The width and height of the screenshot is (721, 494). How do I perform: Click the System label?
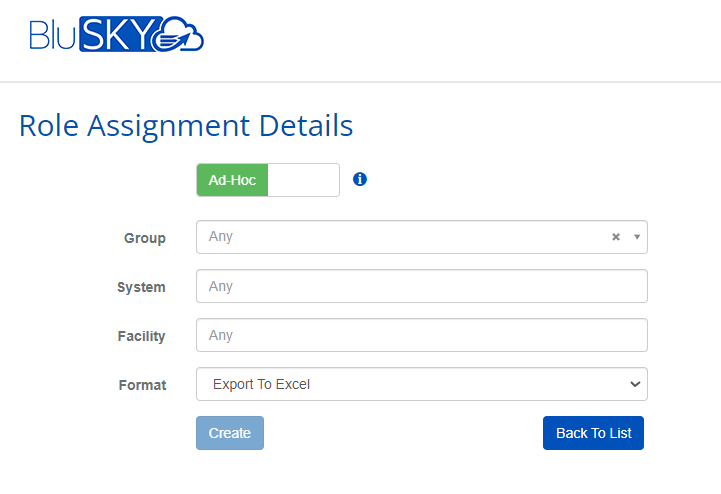click(141, 287)
